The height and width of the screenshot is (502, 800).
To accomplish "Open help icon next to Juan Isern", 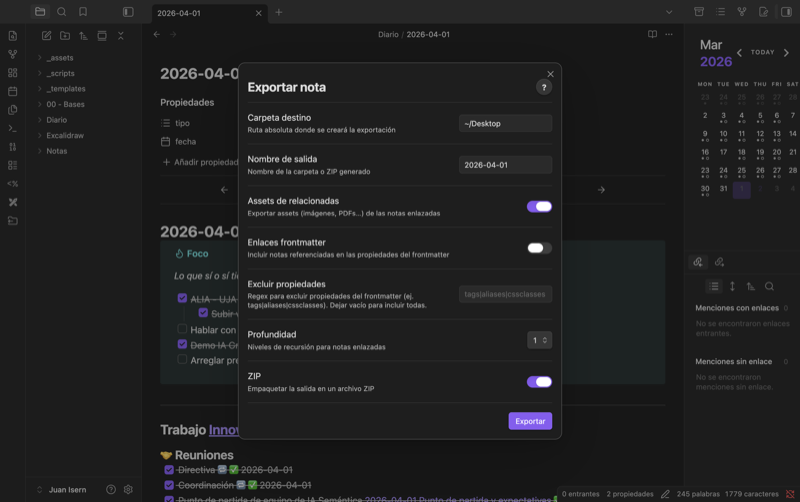I will pos(111,489).
